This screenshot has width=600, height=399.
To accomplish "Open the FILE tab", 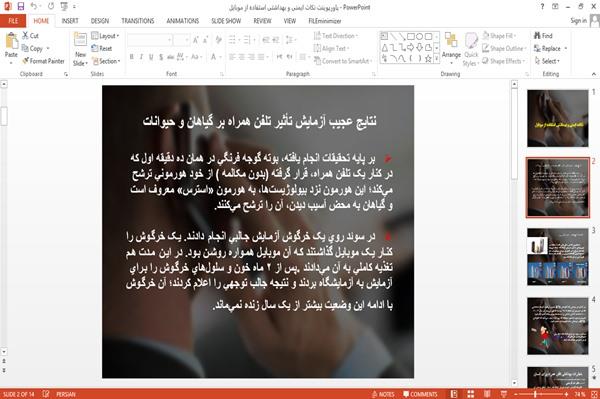I will (13, 21).
